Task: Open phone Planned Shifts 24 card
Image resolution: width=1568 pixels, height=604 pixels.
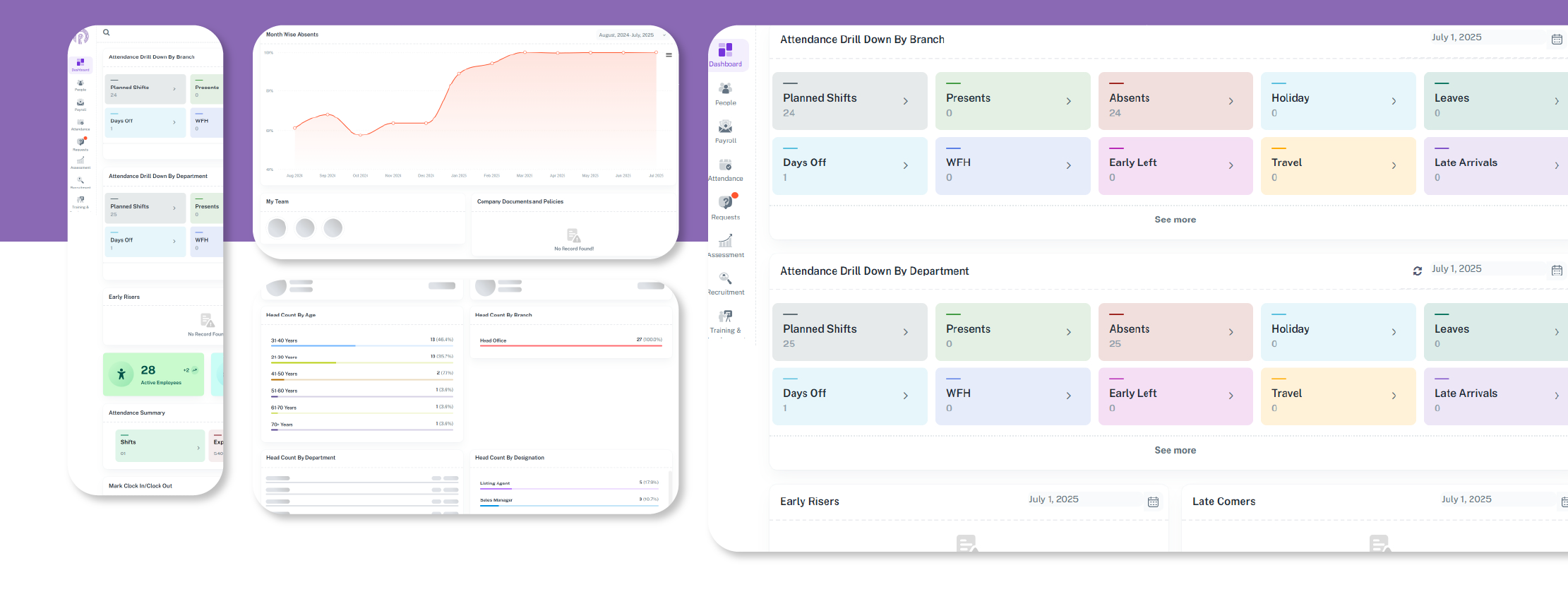Action: tap(145, 89)
